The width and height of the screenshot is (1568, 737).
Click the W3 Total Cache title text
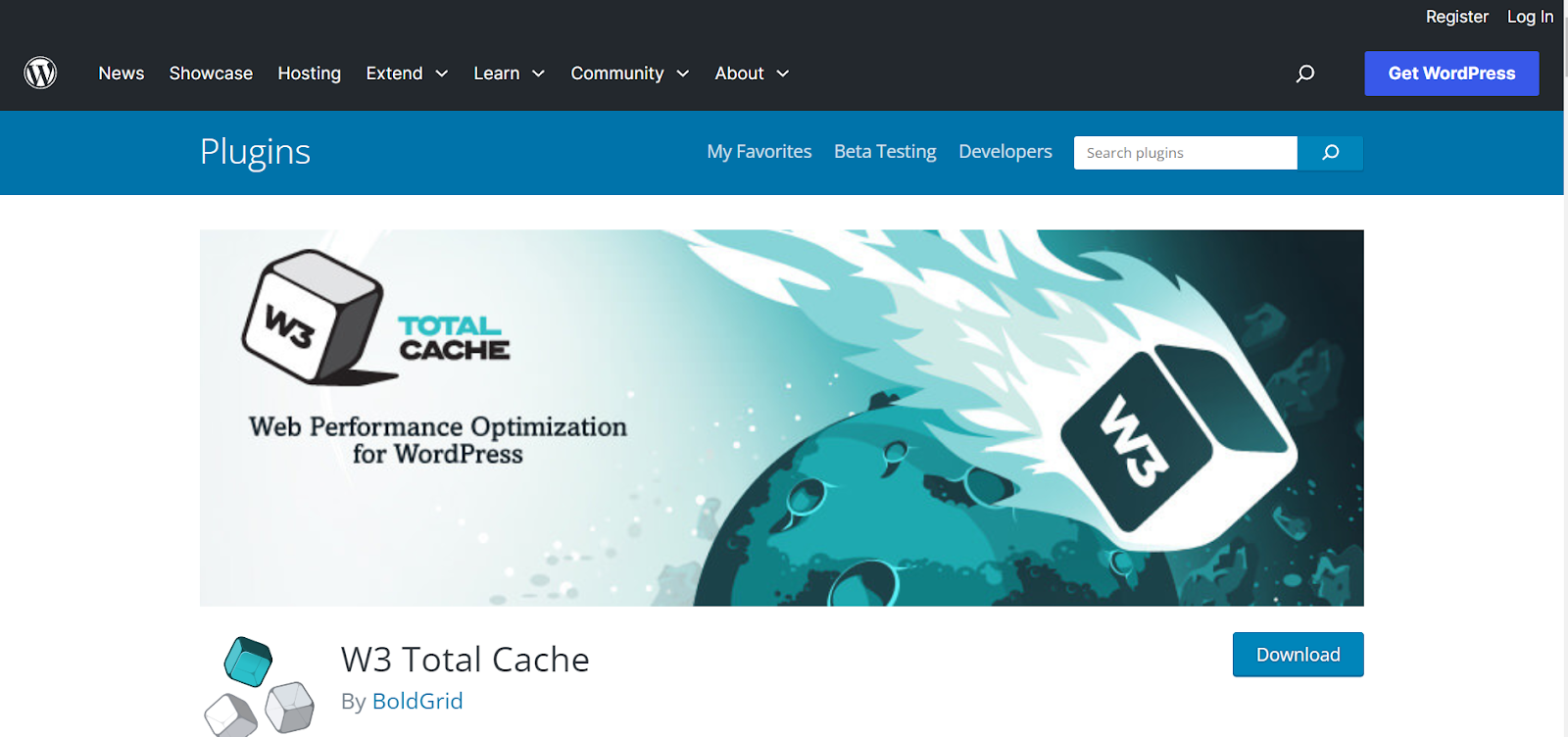pyautogui.click(x=465, y=660)
